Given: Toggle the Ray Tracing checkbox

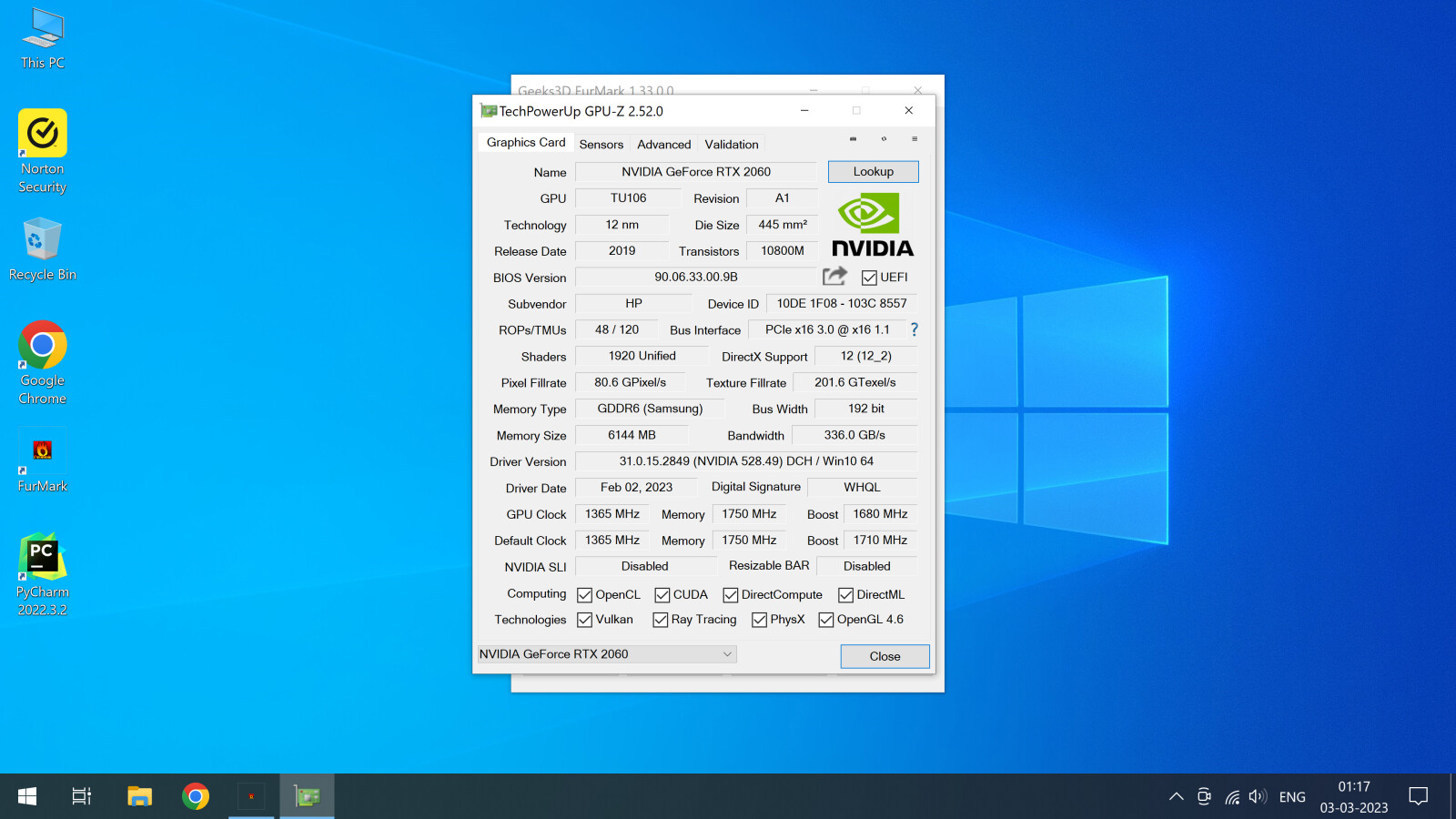Looking at the screenshot, I should [660, 620].
